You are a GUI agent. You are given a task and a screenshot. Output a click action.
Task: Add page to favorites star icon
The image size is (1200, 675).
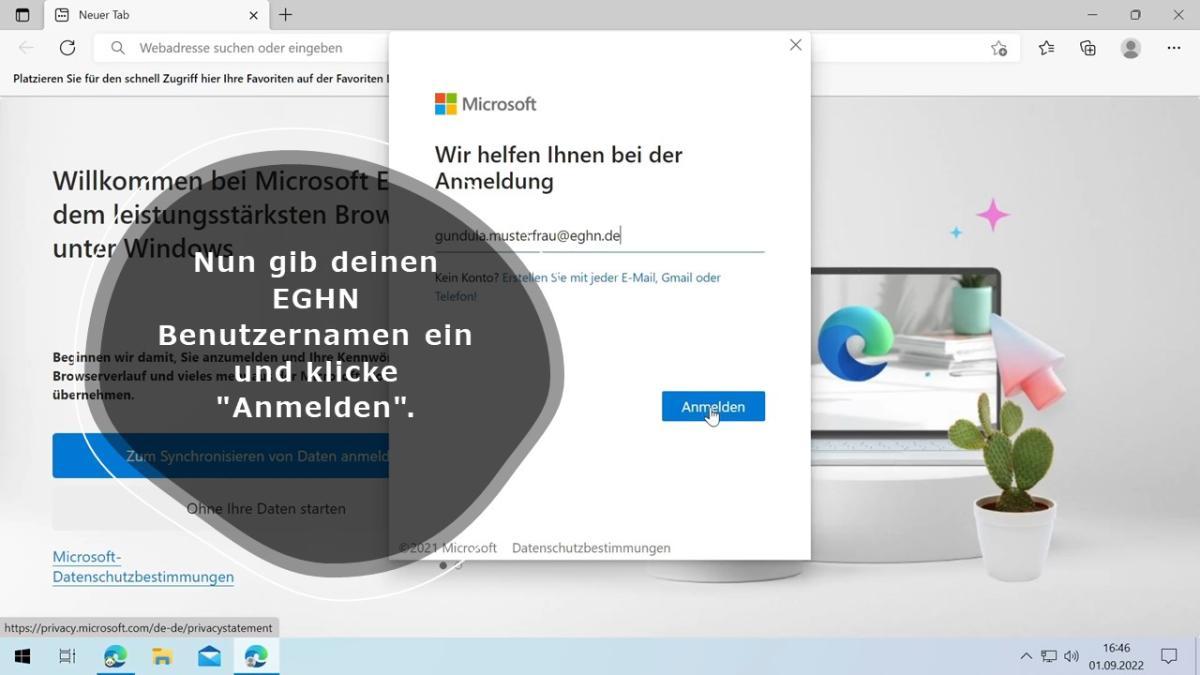click(998, 48)
